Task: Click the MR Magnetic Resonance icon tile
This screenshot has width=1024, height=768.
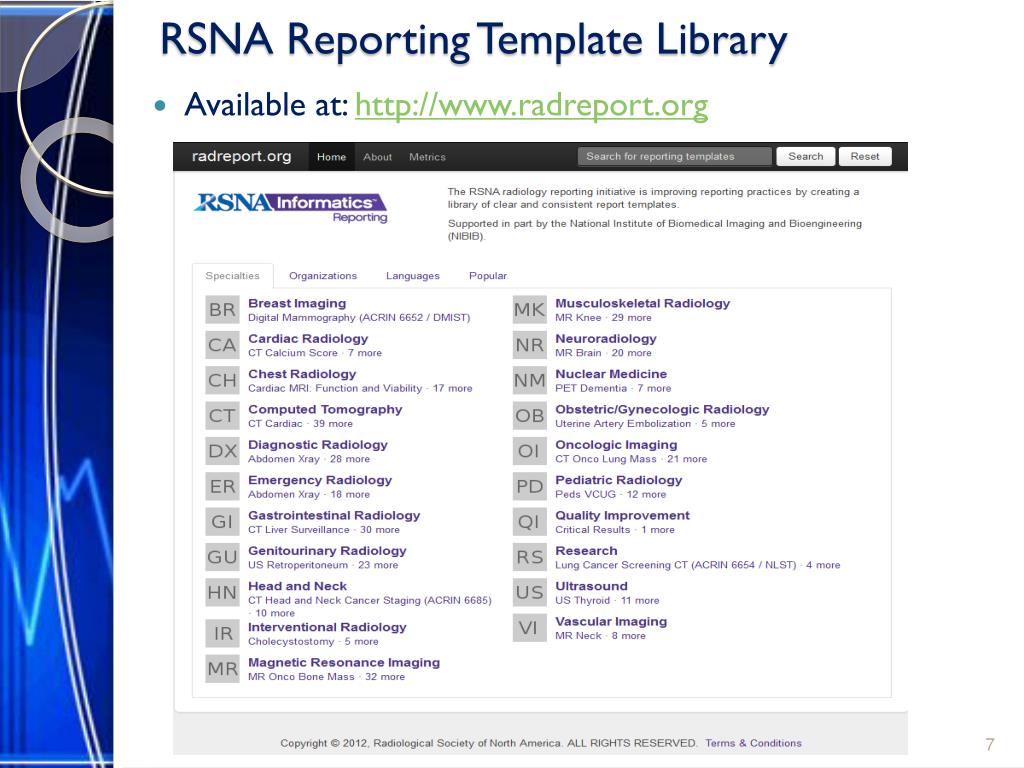Action: pyautogui.click(x=222, y=669)
